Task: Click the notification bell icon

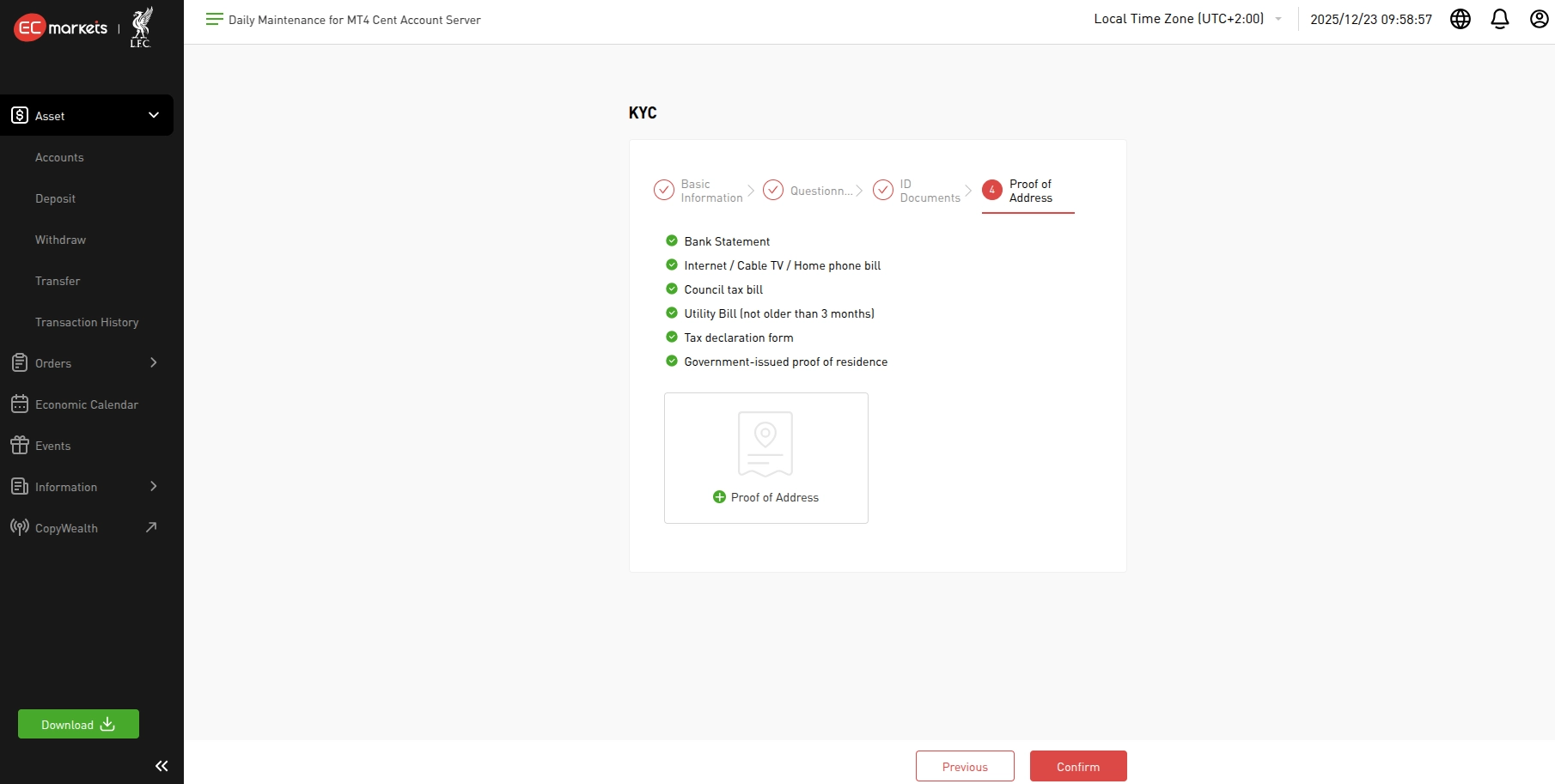Action: click(1499, 19)
